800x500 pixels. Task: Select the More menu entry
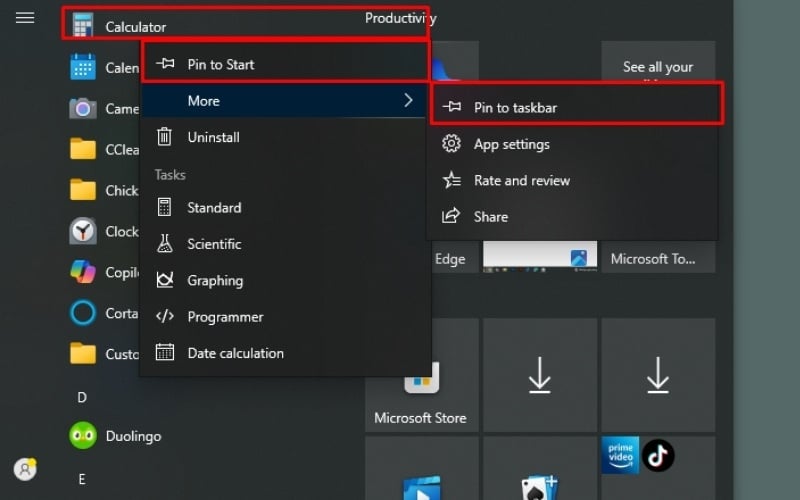283,101
